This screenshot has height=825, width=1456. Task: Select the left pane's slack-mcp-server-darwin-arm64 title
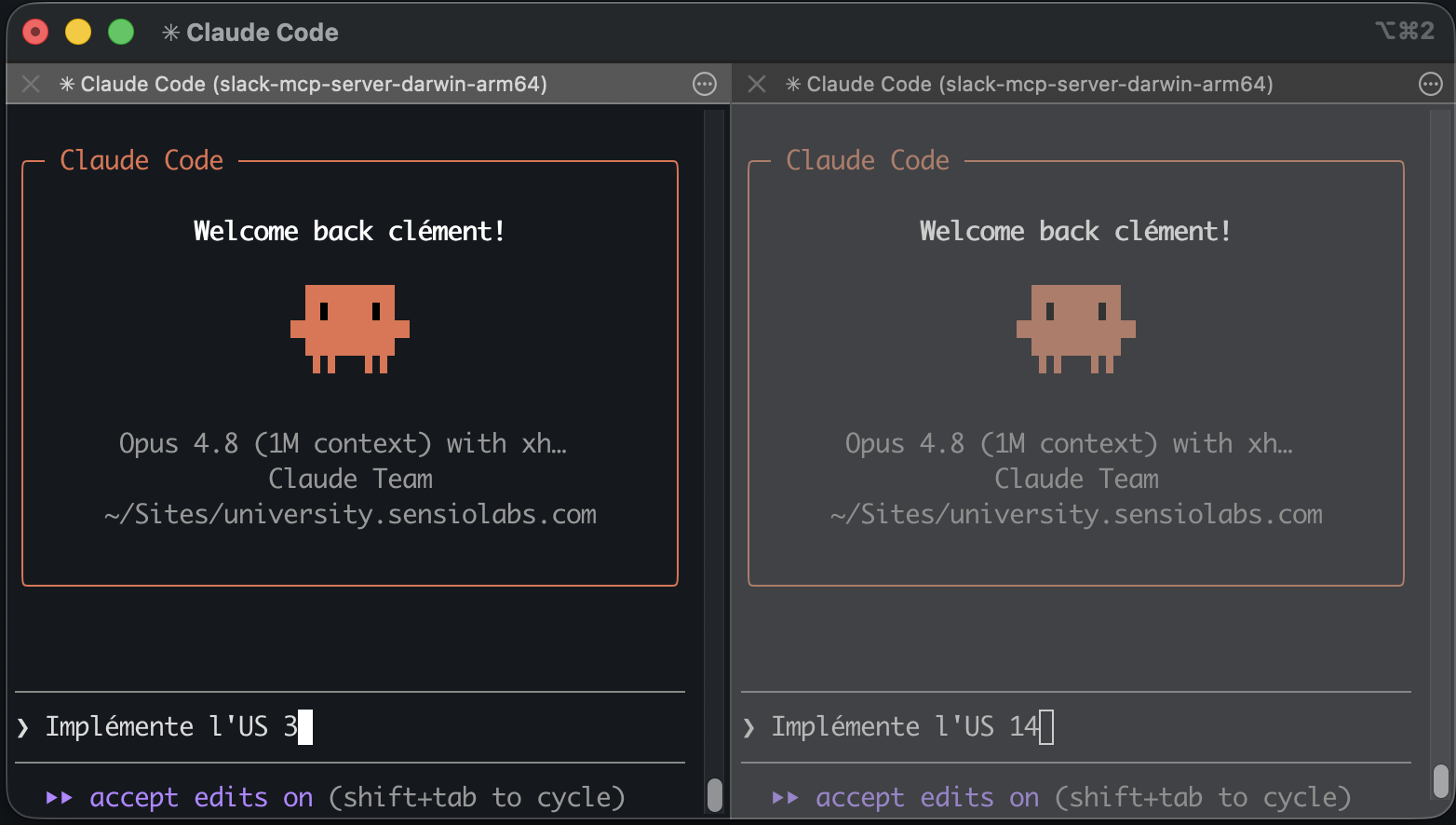(x=314, y=84)
